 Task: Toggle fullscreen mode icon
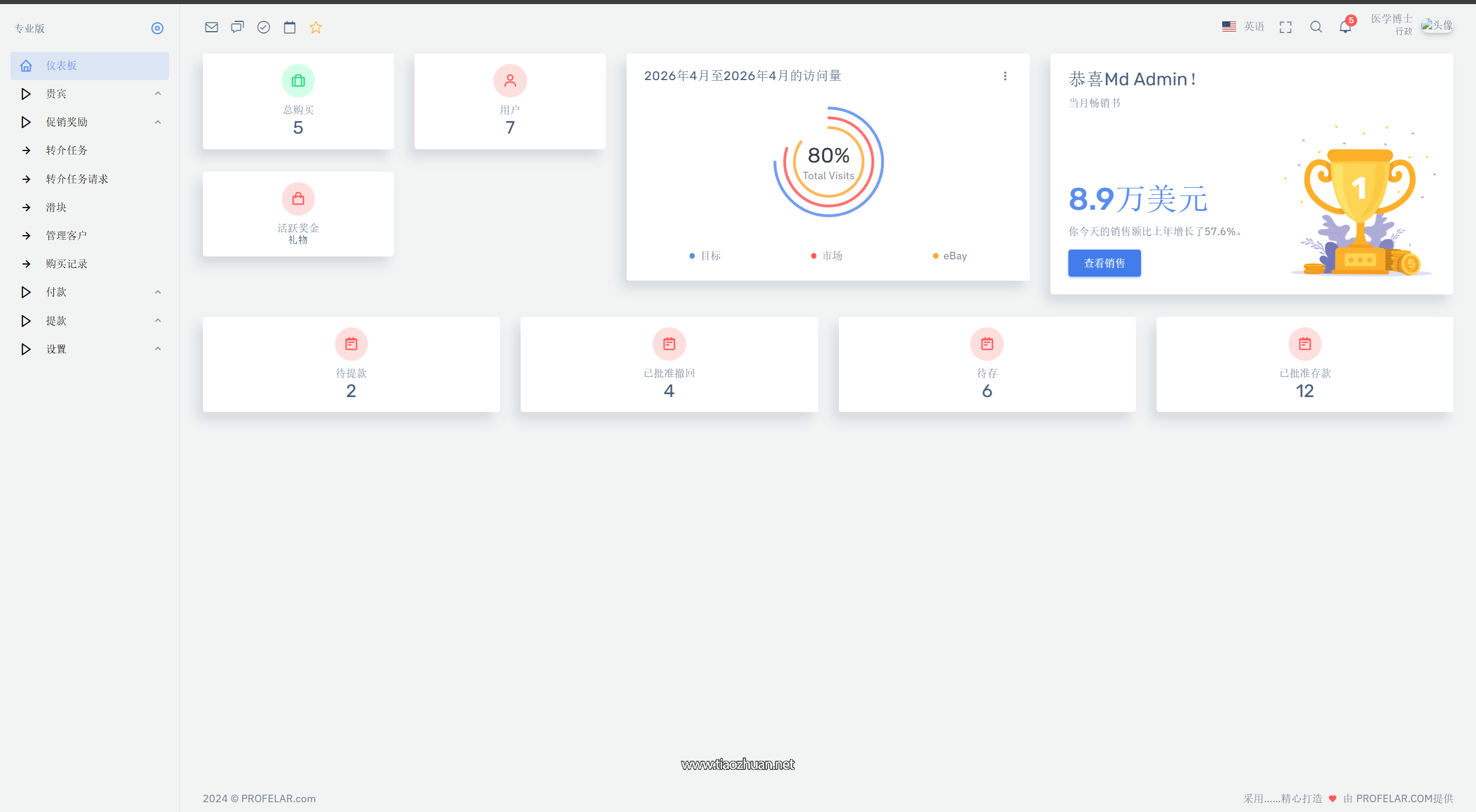1285,27
